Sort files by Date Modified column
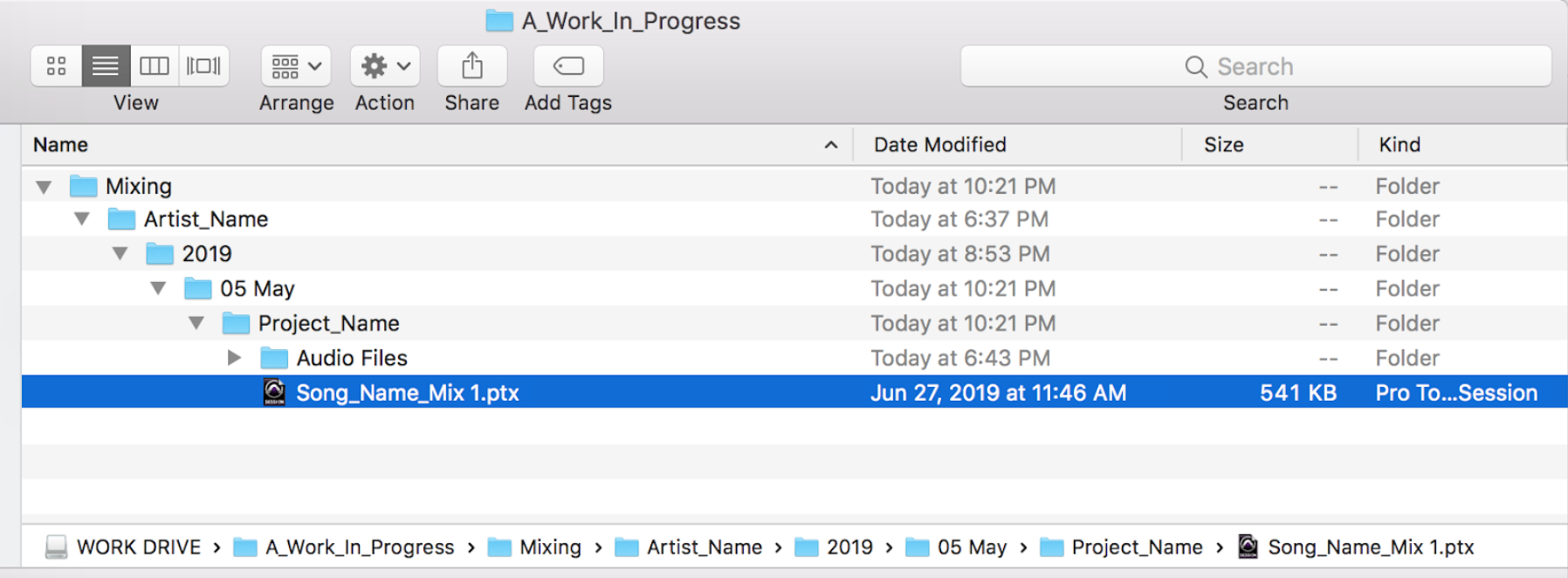Screen dimensions: 1568x578 [x=939, y=145]
